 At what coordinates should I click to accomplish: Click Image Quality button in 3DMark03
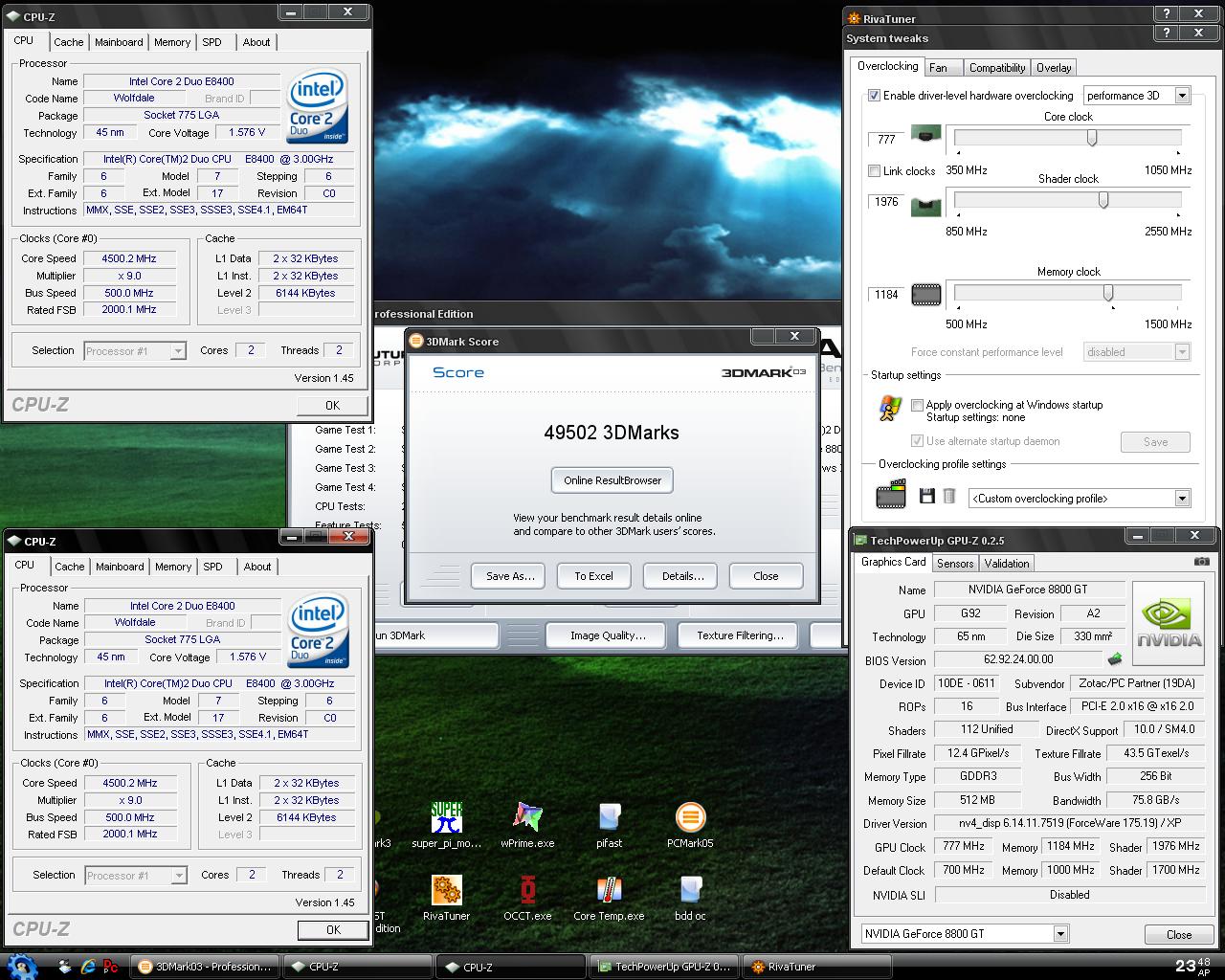tap(608, 635)
